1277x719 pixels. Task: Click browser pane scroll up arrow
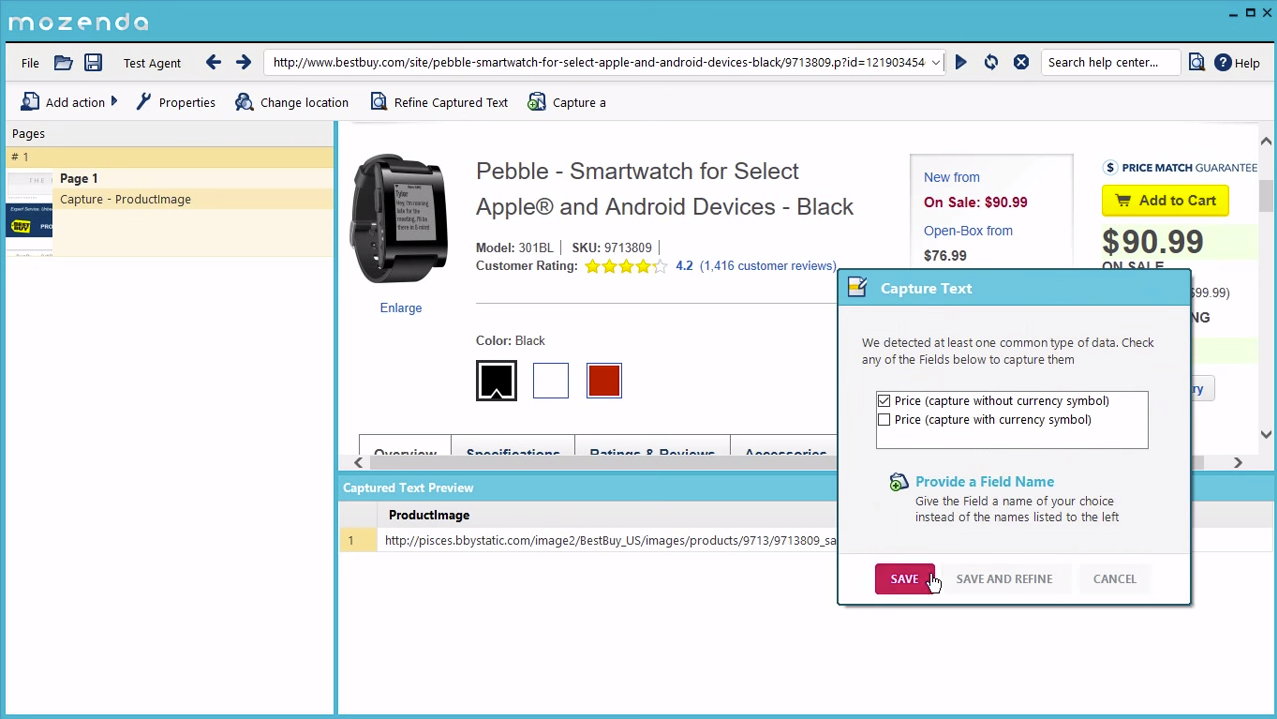(x=1266, y=141)
